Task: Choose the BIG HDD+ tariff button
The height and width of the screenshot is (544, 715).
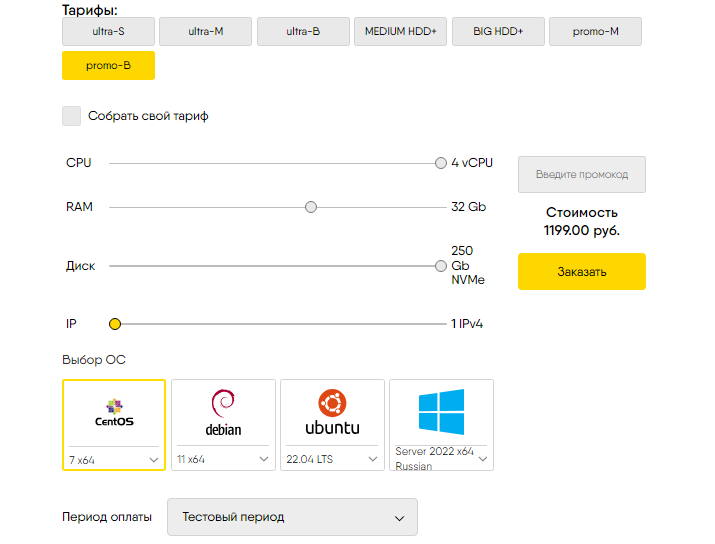Action: pyautogui.click(x=498, y=31)
